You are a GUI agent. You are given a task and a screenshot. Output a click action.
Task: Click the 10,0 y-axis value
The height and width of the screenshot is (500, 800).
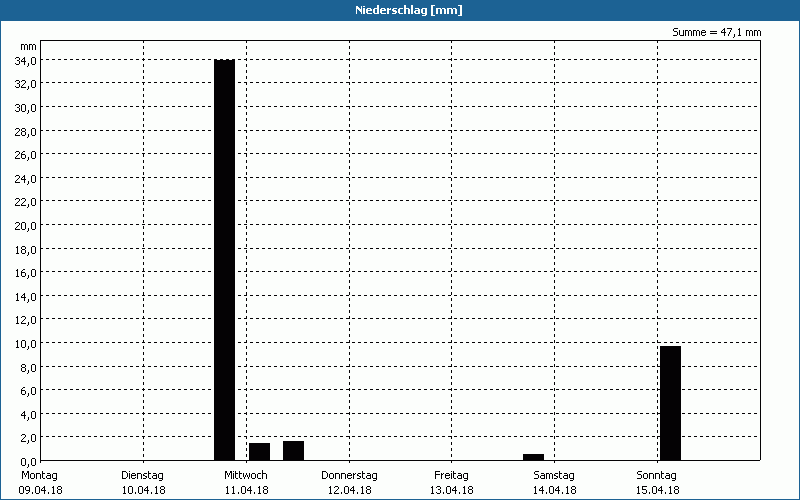click(26, 343)
